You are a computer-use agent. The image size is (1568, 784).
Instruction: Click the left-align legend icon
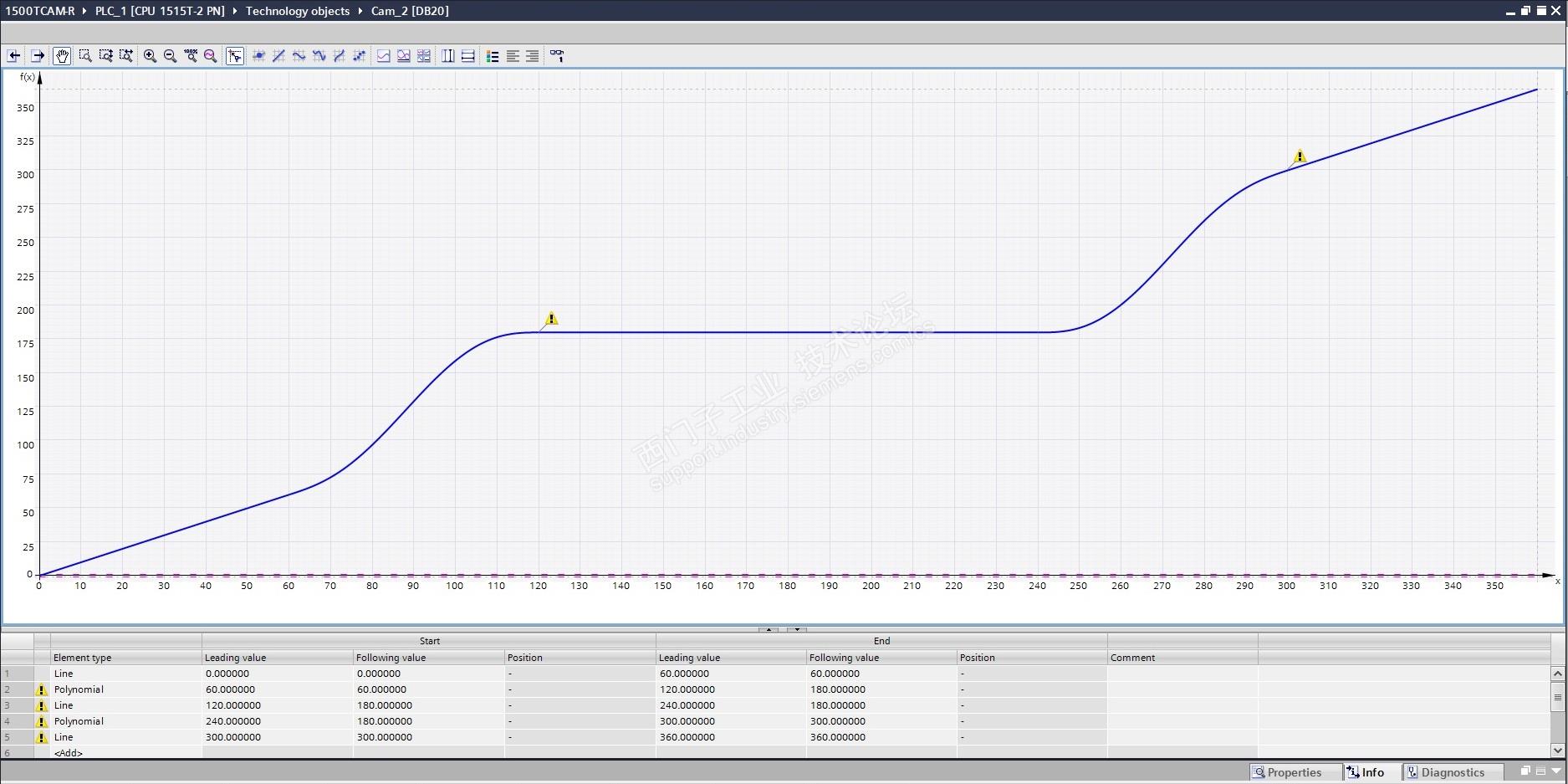click(513, 56)
